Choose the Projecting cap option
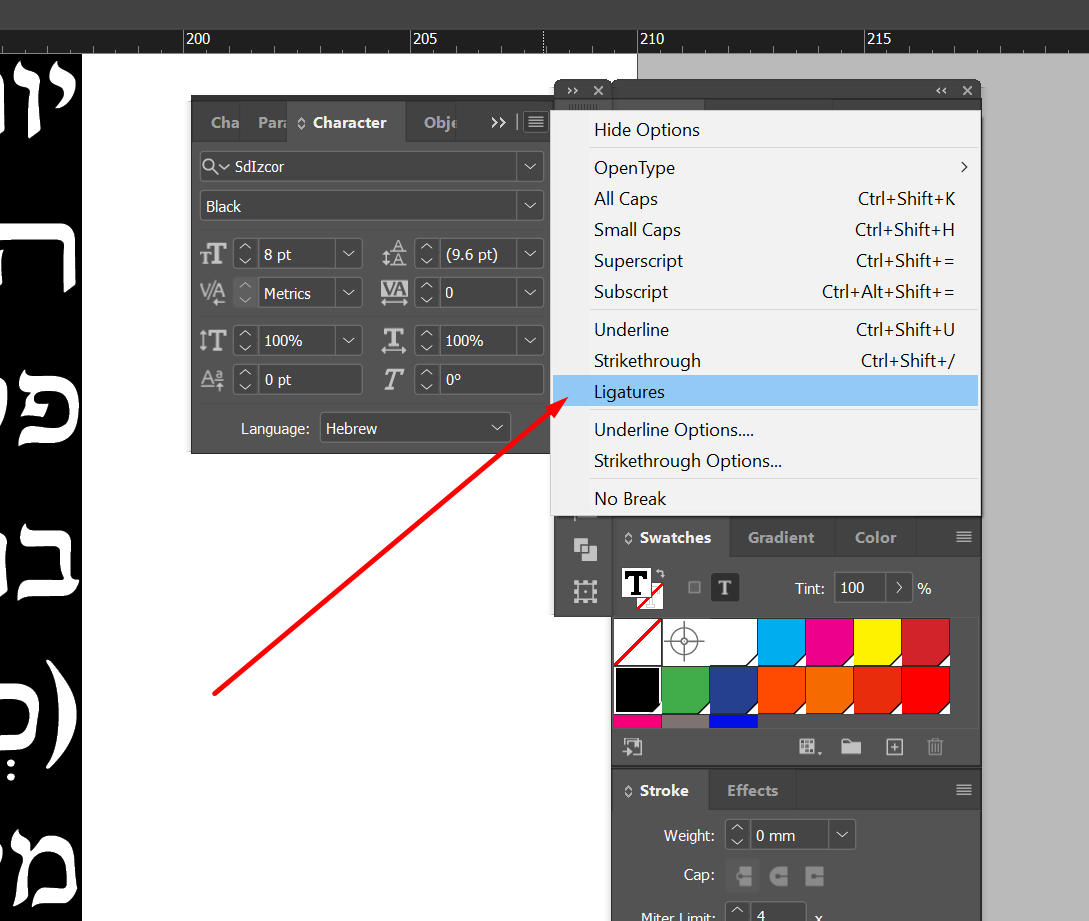 [814, 876]
